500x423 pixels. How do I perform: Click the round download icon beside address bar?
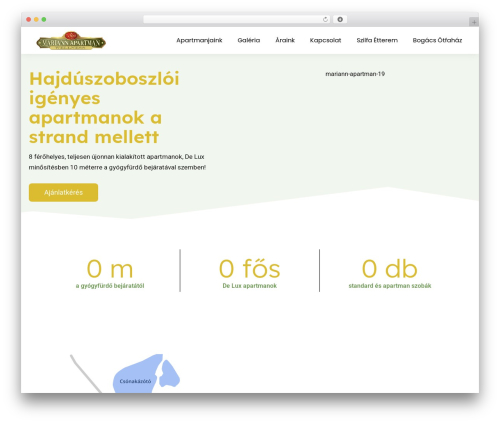340,20
